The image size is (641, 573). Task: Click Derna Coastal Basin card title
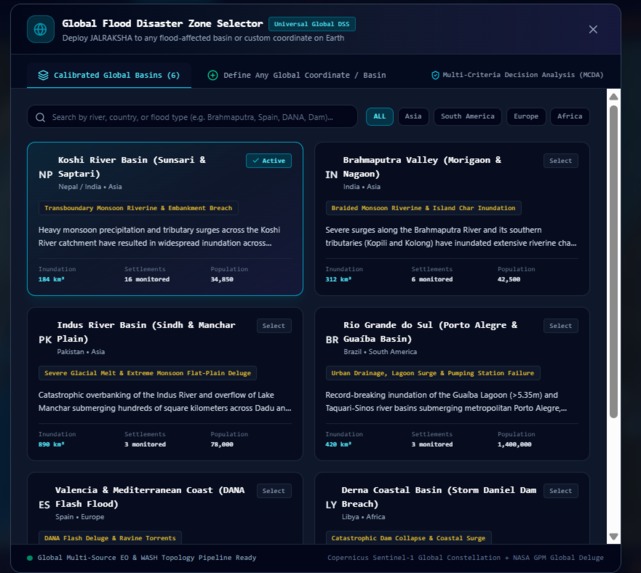coord(439,497)
